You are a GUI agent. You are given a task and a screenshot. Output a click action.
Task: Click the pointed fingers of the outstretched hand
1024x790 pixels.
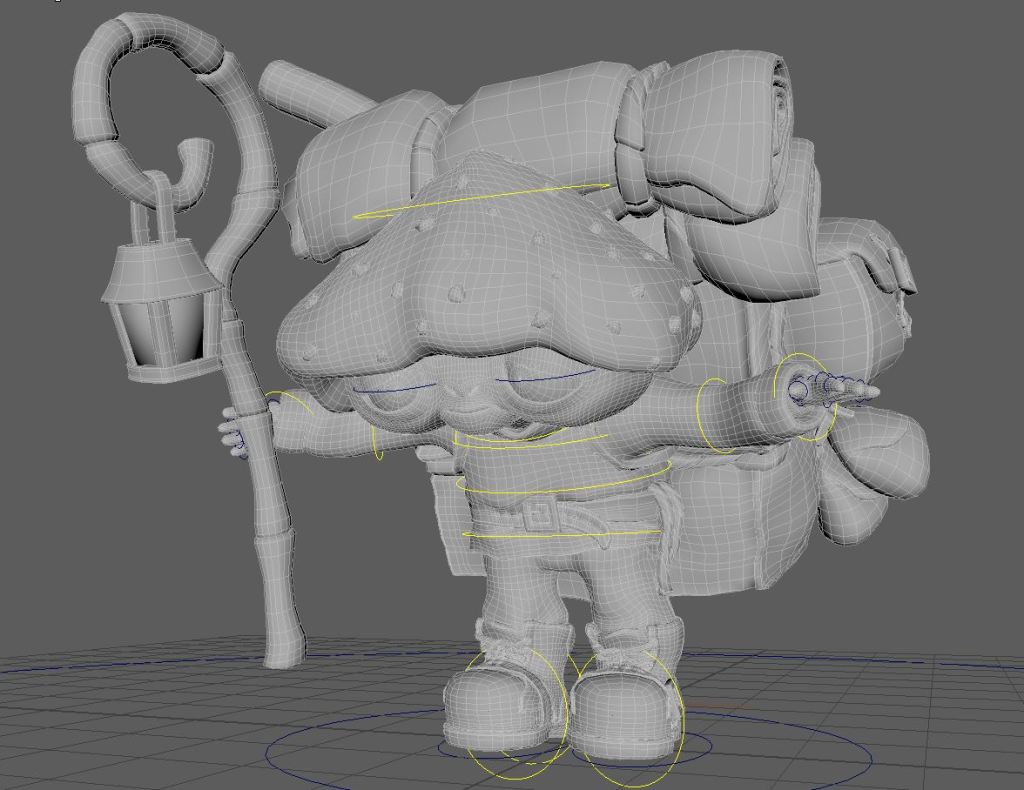coord(850,388)
